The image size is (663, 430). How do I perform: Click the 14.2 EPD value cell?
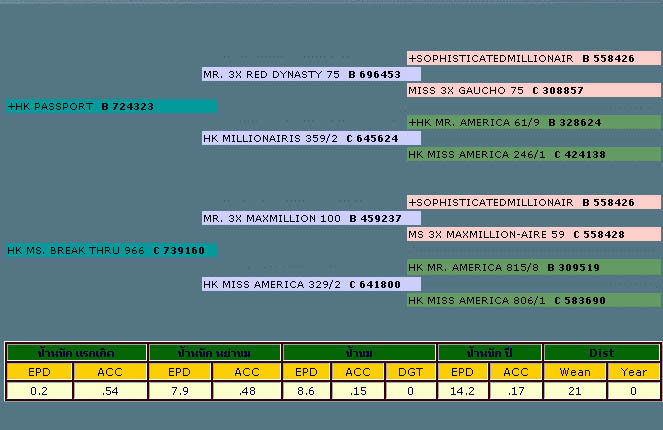coord(462,390)
